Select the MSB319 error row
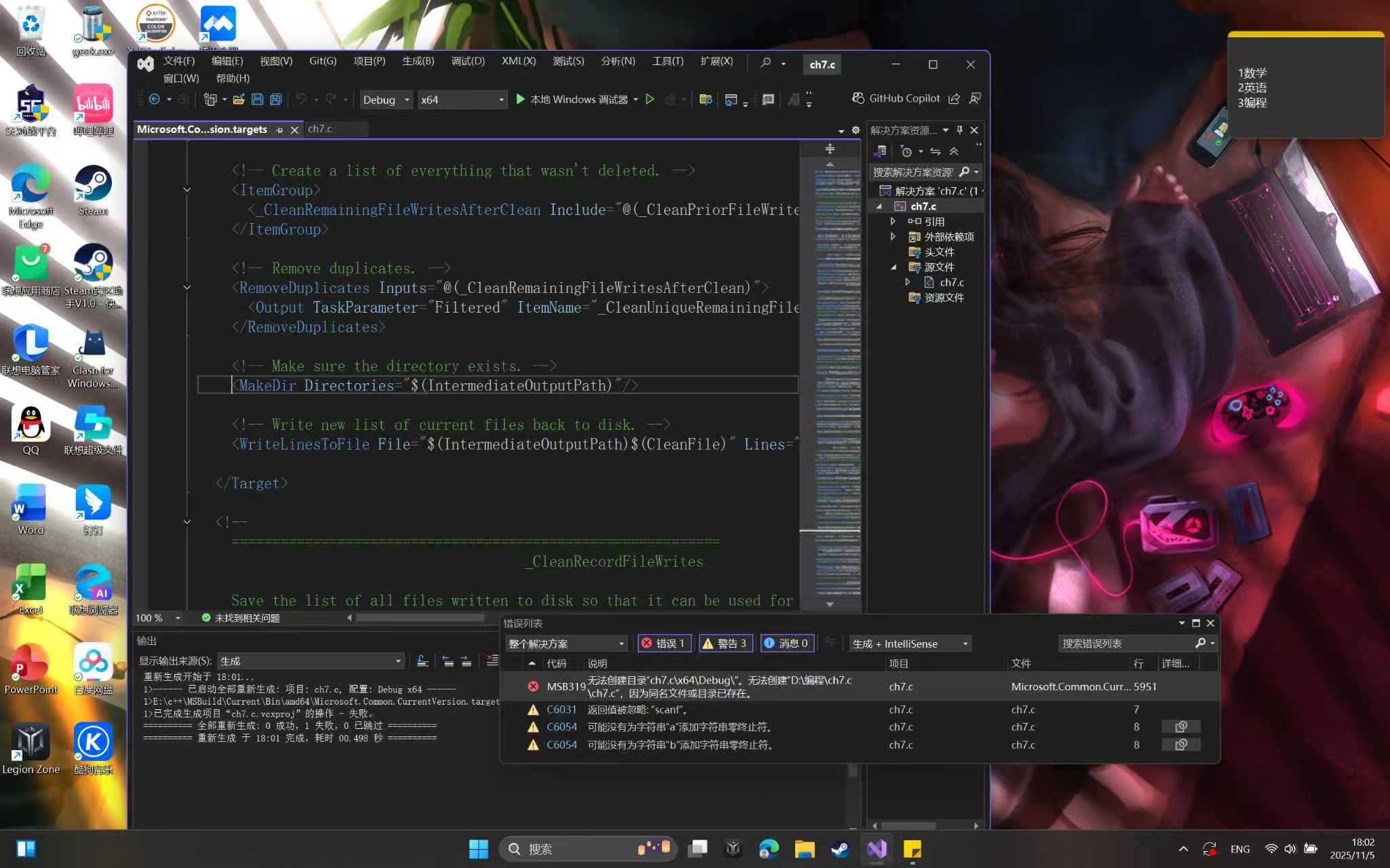Viewport: 1390px width, 868px height. pyautogui.click(x=719, y=686)
